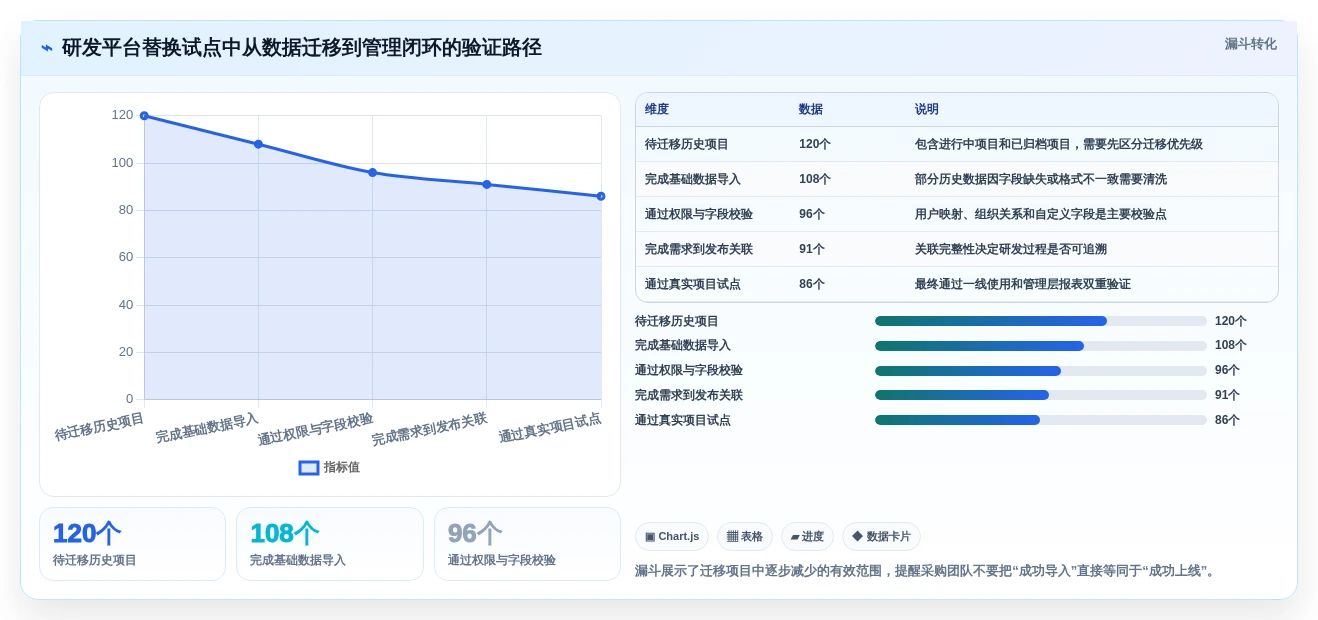Select table cell 完成基础数据导入
Image resolution: width=1318 pixels, height=620 pixels.
click(693, 179)
